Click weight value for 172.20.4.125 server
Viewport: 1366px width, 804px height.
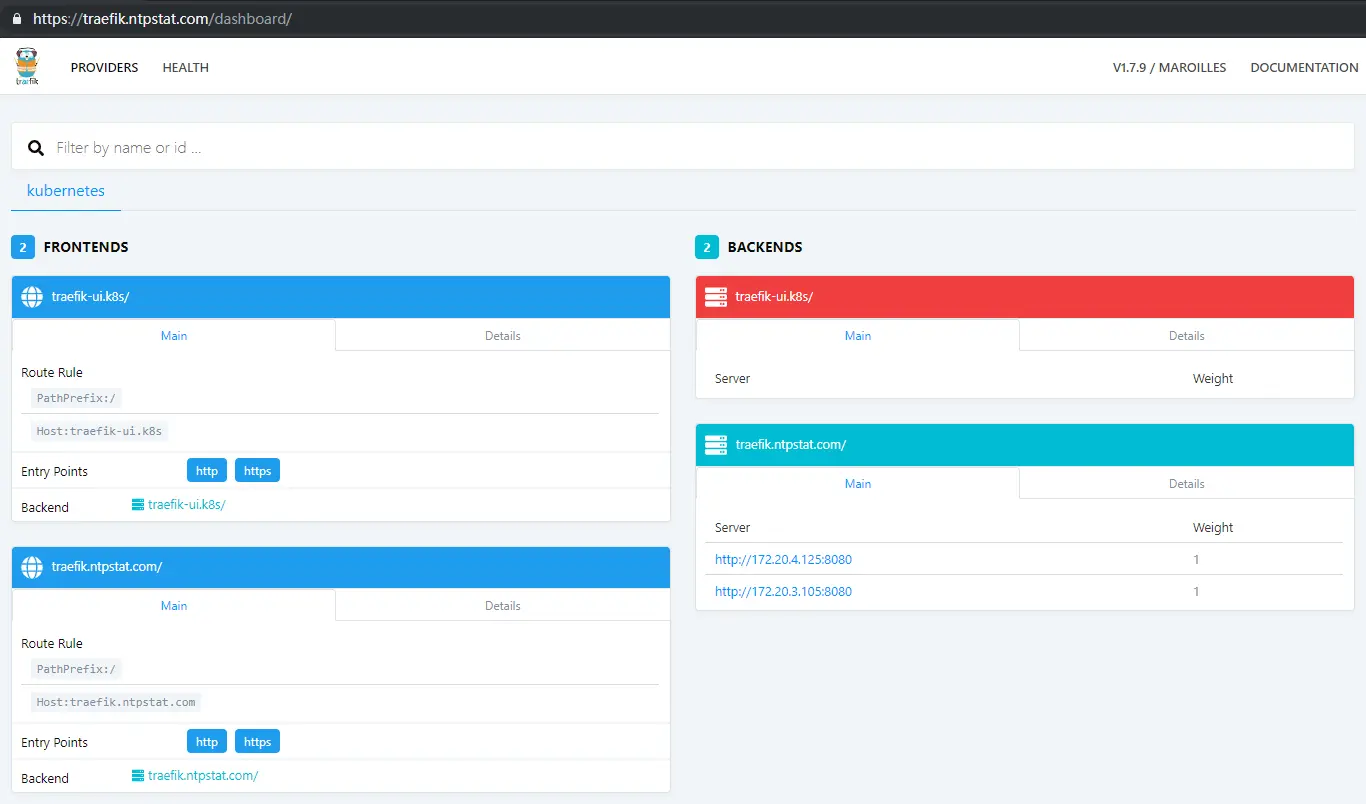pos(1196,559)
